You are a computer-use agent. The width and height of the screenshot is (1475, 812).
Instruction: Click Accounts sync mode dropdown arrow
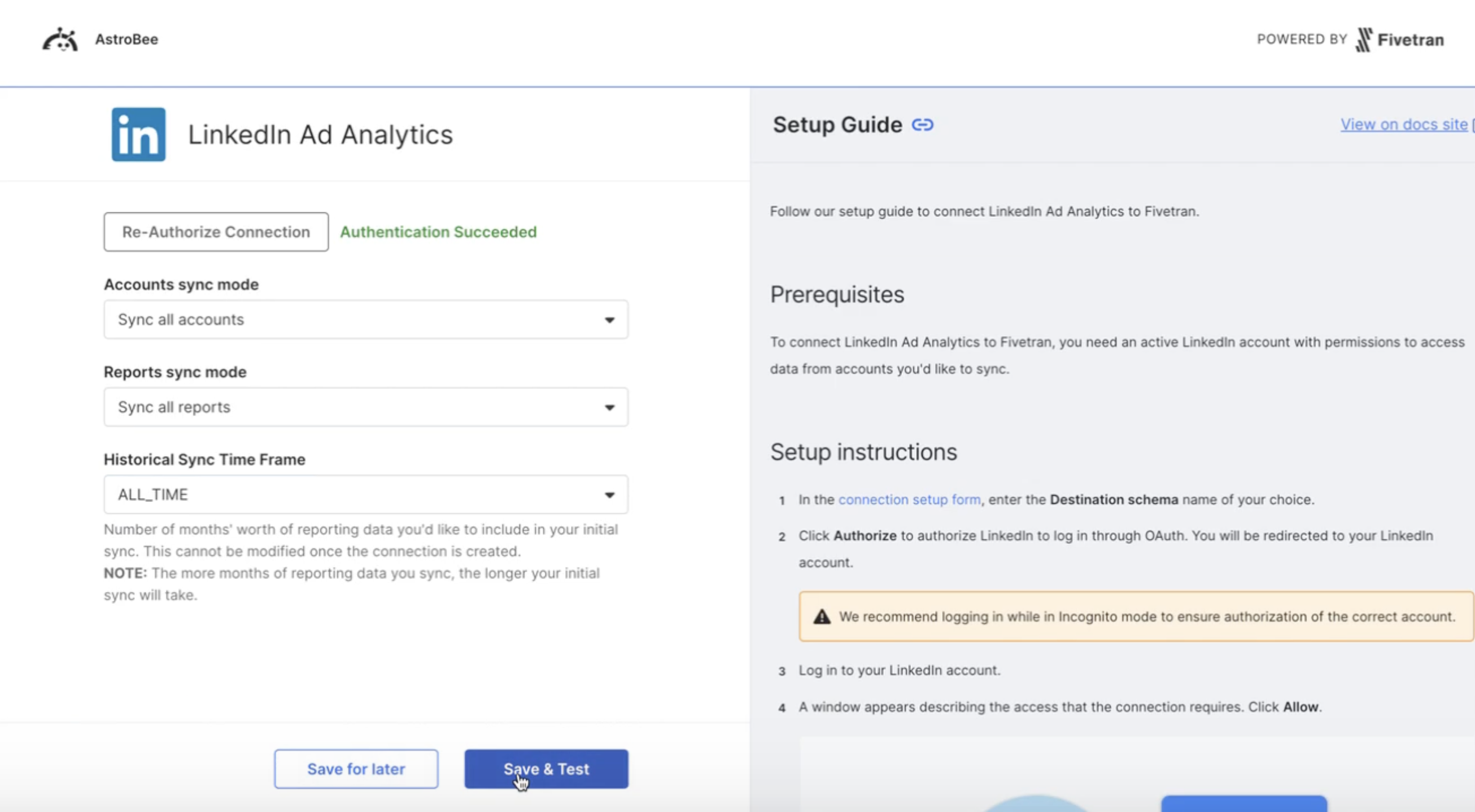tap(609, 320)
